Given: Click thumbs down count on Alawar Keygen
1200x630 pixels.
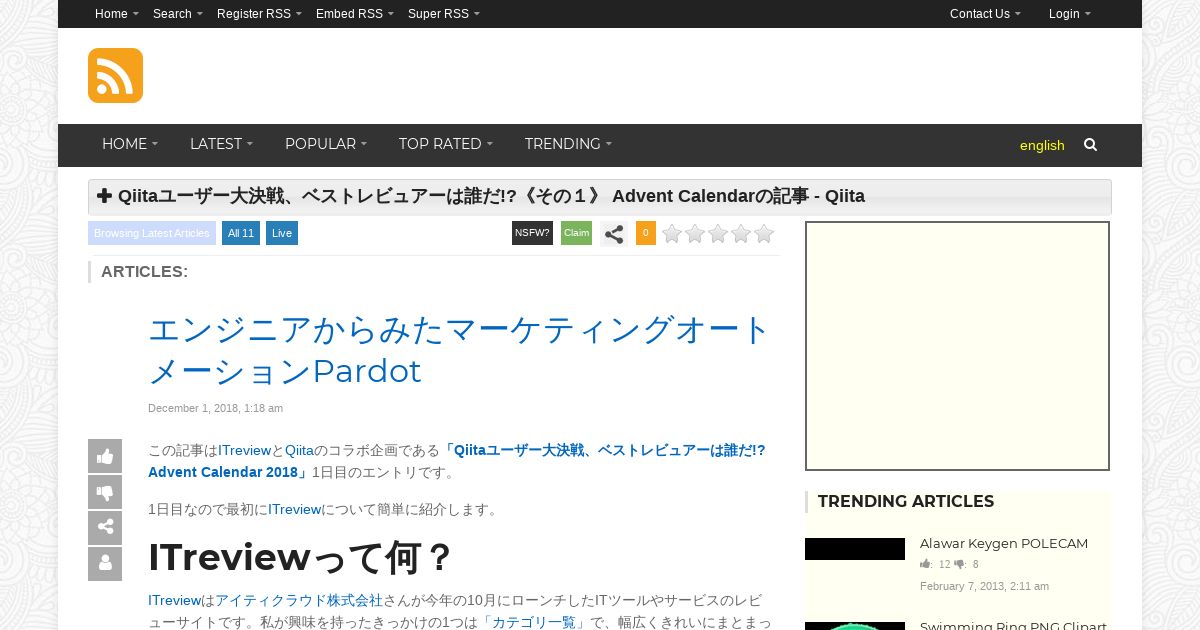Looking at the screenshot, I should [x=966, y=564].
